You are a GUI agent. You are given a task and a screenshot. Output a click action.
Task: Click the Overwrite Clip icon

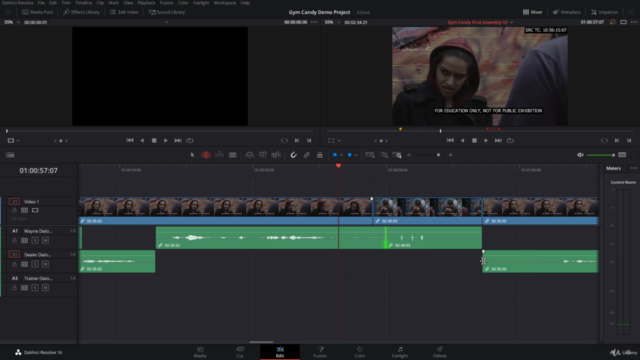click(262, 155)
